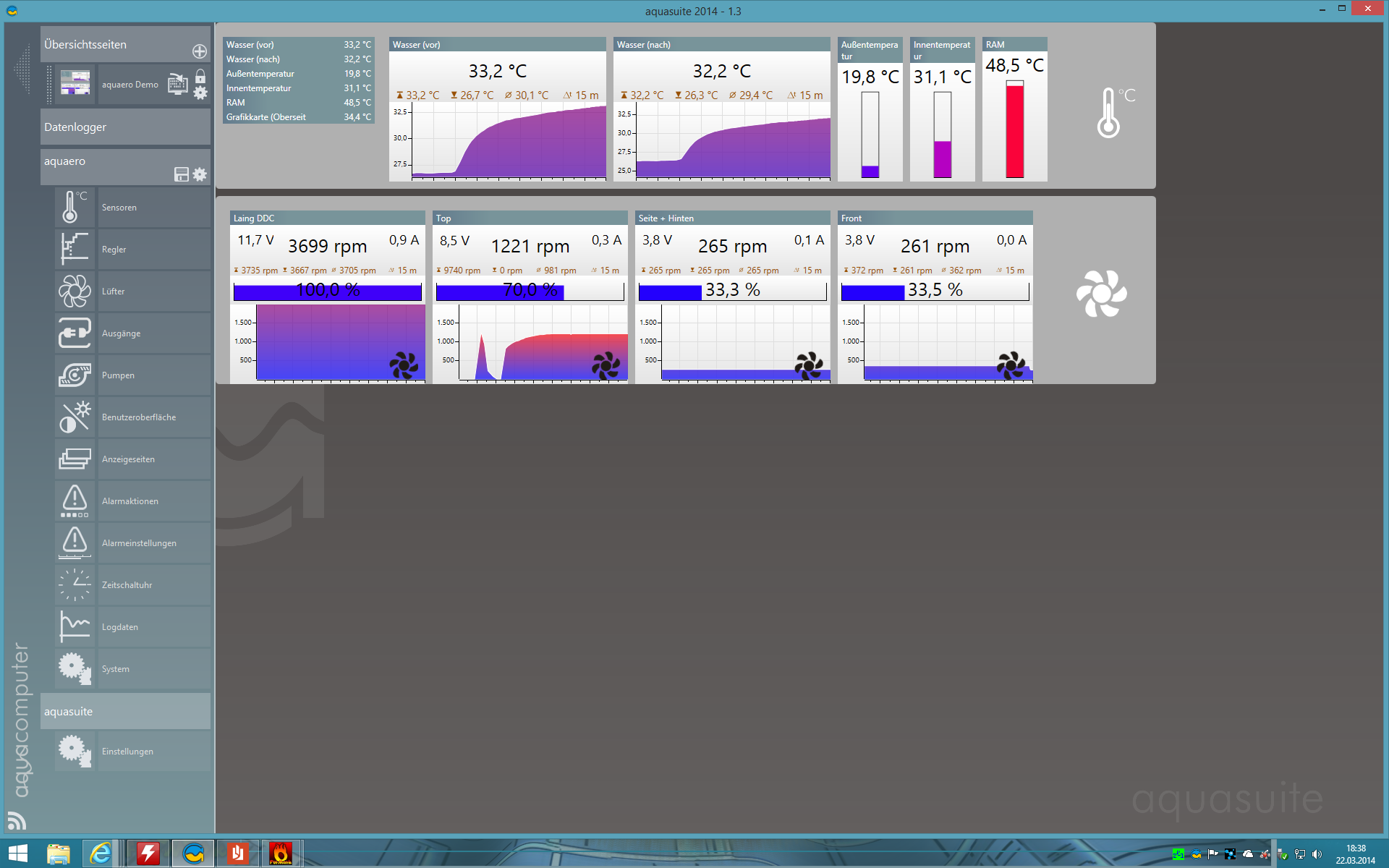1389x868 pixels.
Task: Click the desktop mode icon for aquaero Demo
Action: pos(178,84)
